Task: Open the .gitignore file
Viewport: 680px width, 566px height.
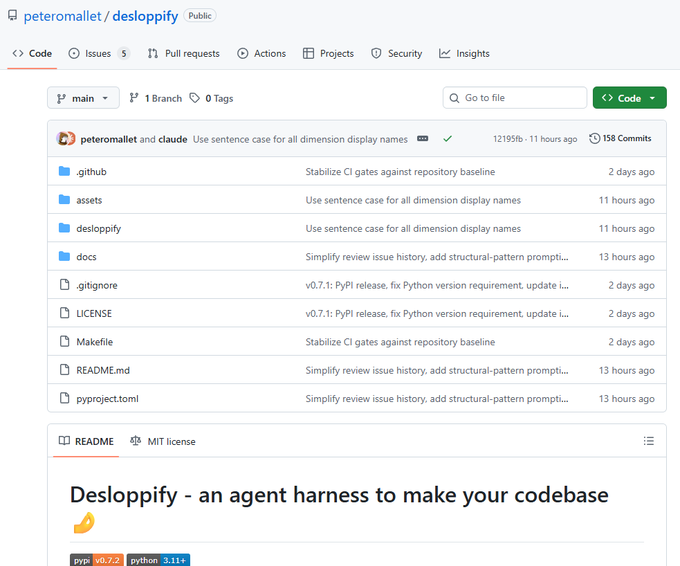Action: [97, 285]
